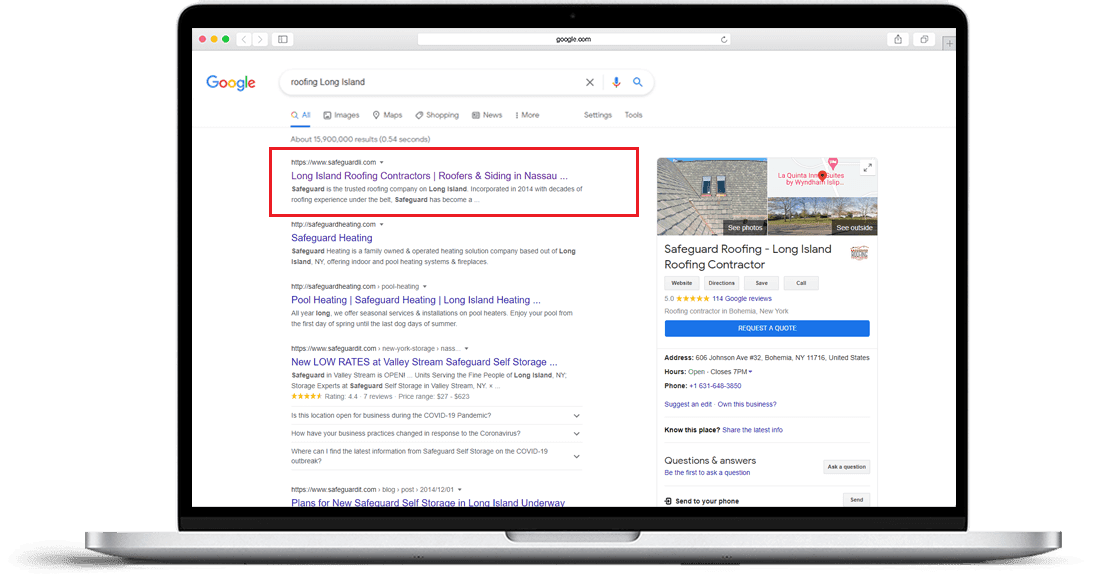Image resolution: width=1103 pixels, height=578 pixels.
Task: Click the REQUEST A QUOTE button
Action: (x=767, y=328)
